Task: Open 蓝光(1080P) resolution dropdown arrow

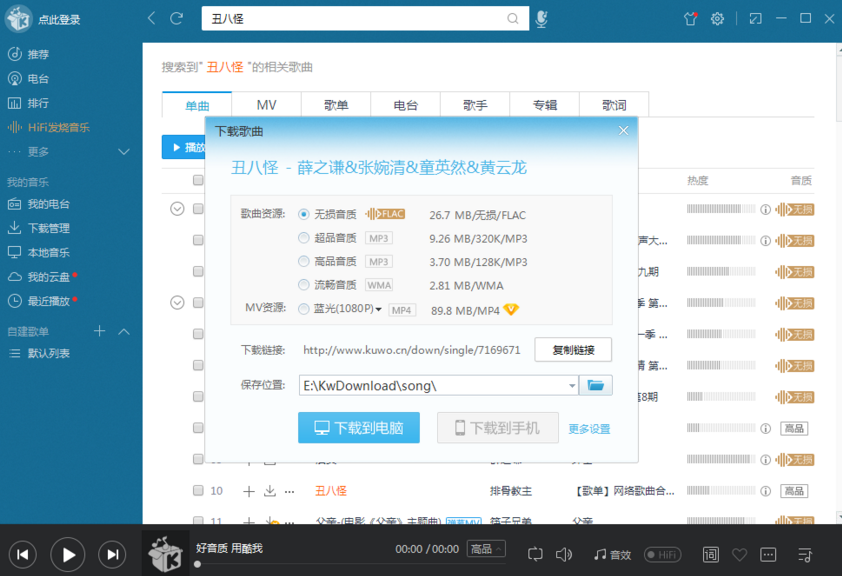Action: pos(379,310)
